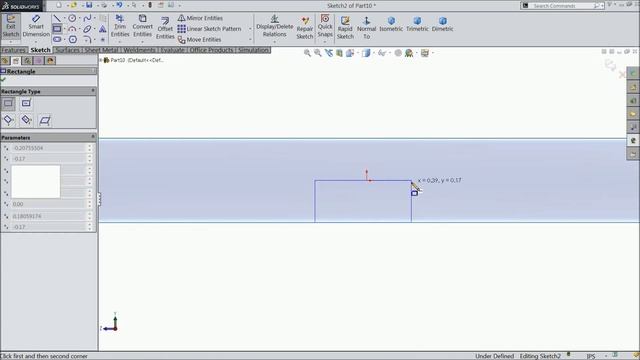This screenshot has height=360, width=640.
Task: Select the Arc sketch tool
Action: tap(72, 29)
